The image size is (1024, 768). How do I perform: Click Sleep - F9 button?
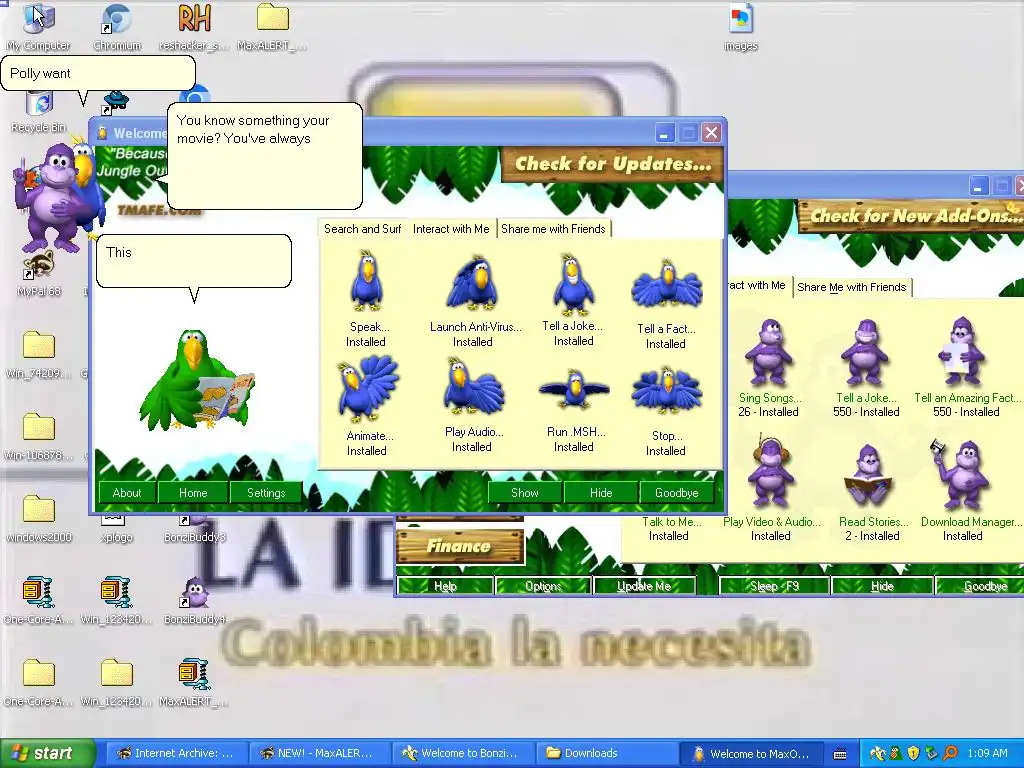775,586
